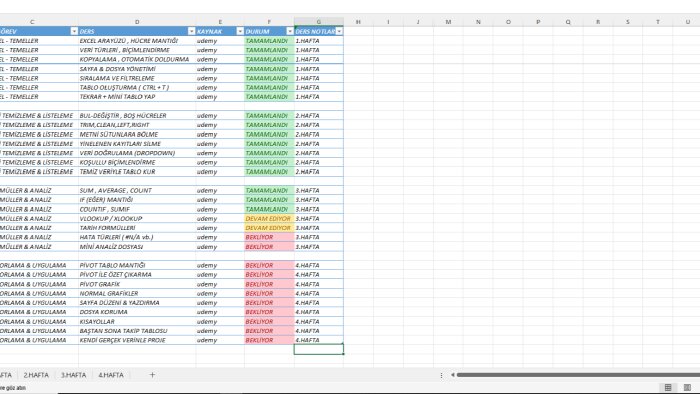700x394 pixels.
Task: Select cell 'VERİ DOĞRULAMA (DROPDOWN)'
Action: tap(137, 153)
